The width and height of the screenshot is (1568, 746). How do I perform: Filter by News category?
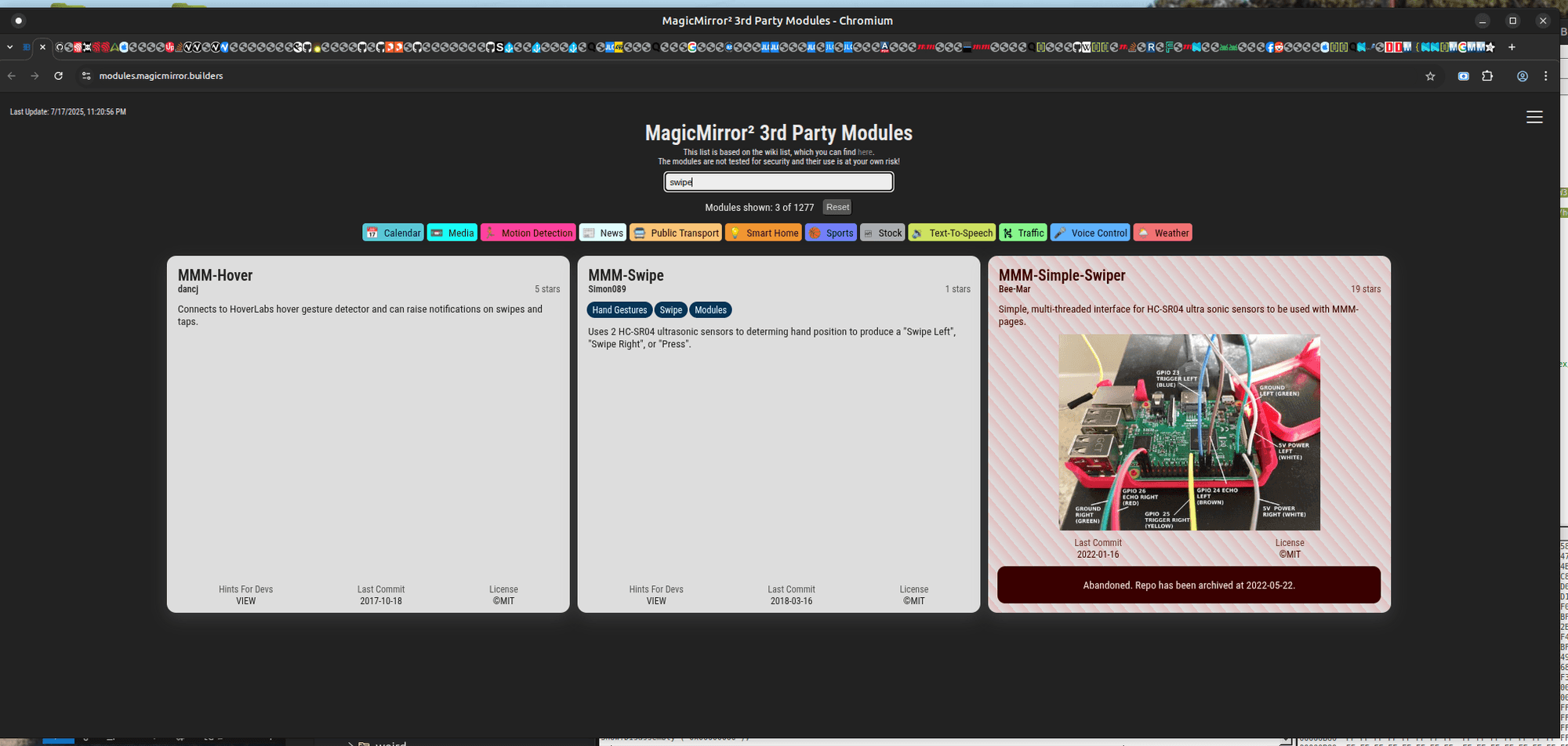click(602, 233)
